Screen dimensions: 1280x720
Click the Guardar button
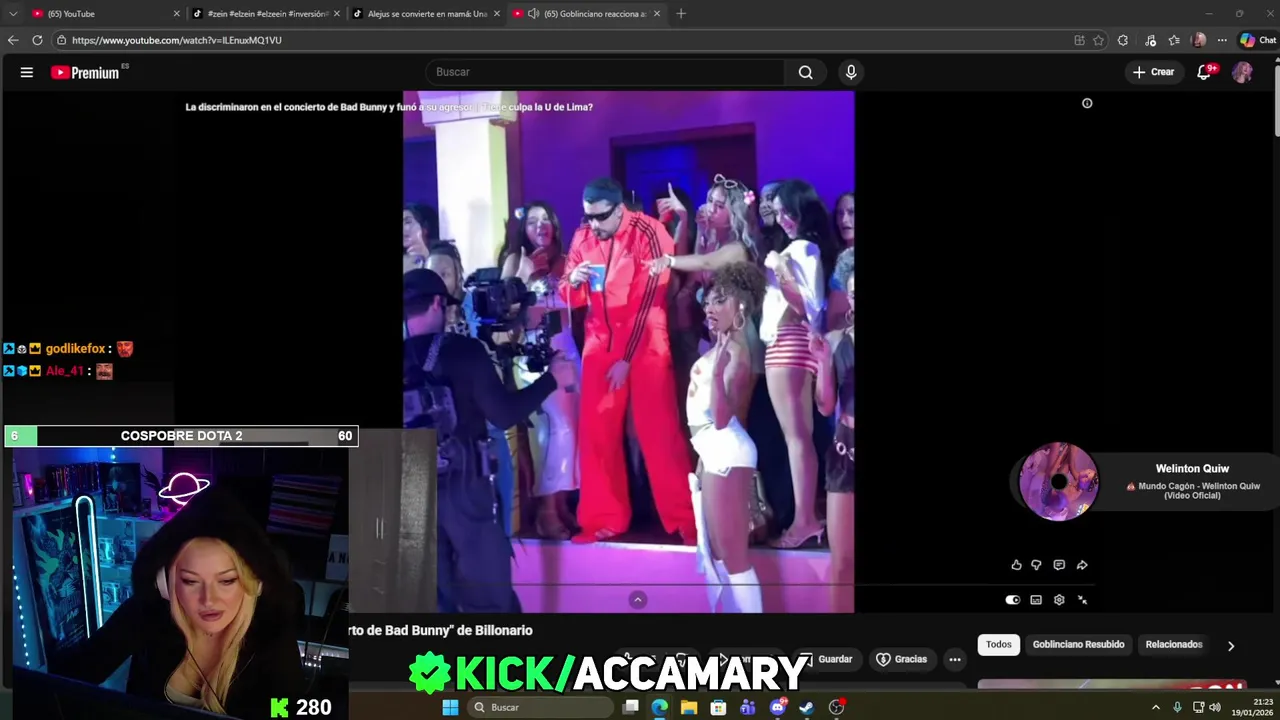click(826, 659)
